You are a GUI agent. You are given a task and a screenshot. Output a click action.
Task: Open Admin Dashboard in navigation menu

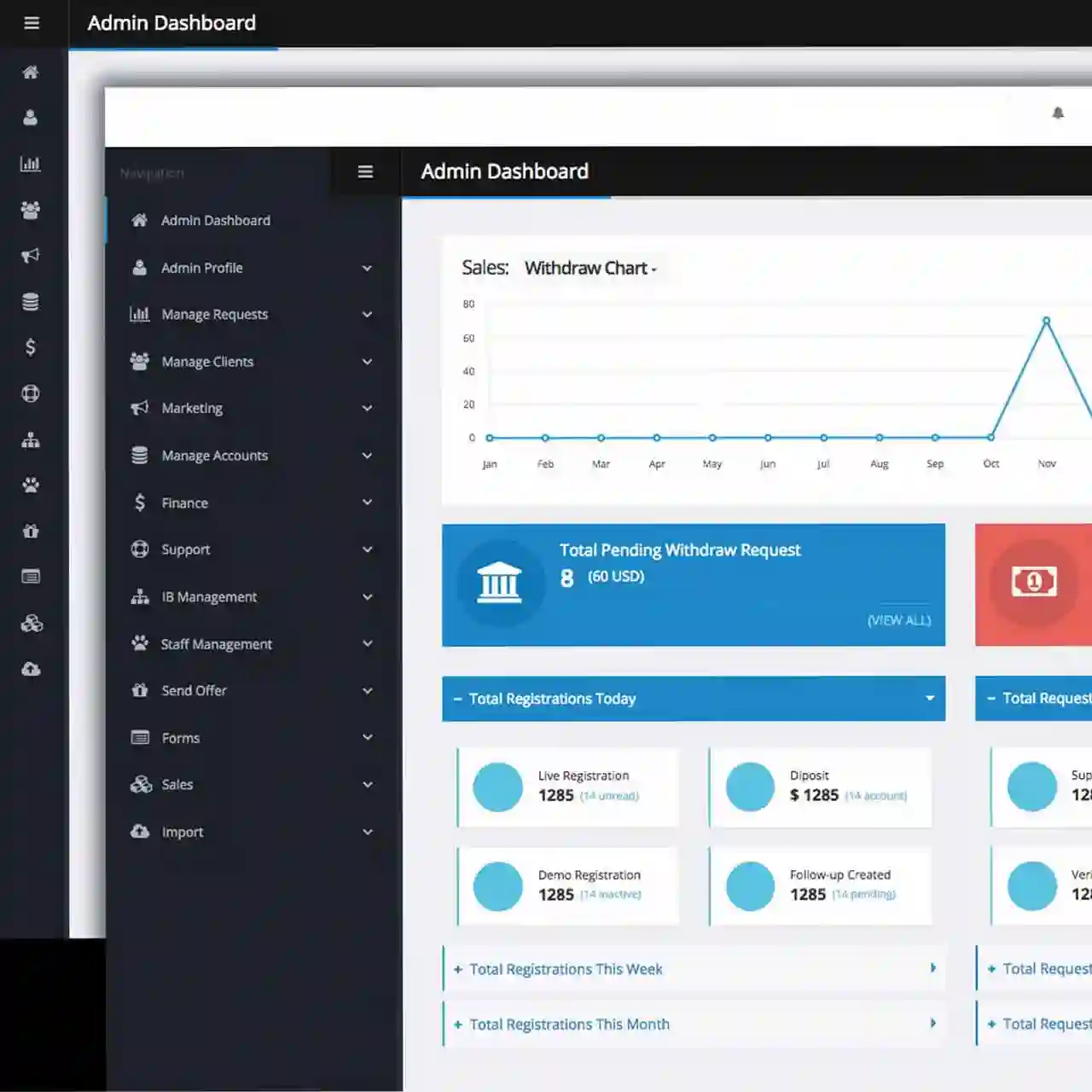pos(215,221)
